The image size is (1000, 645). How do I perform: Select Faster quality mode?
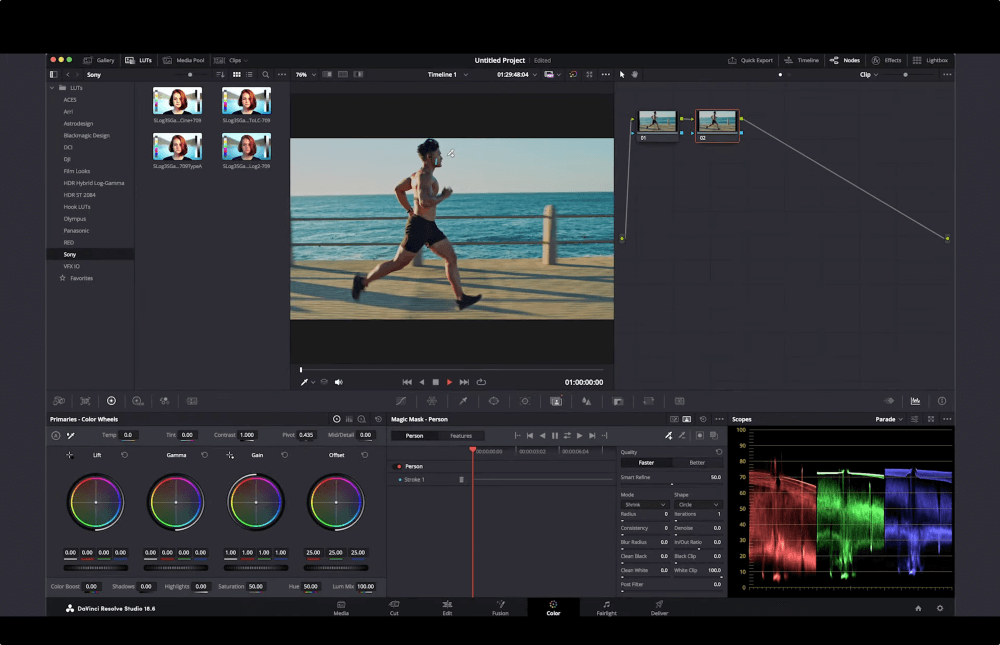click(646, 463)
